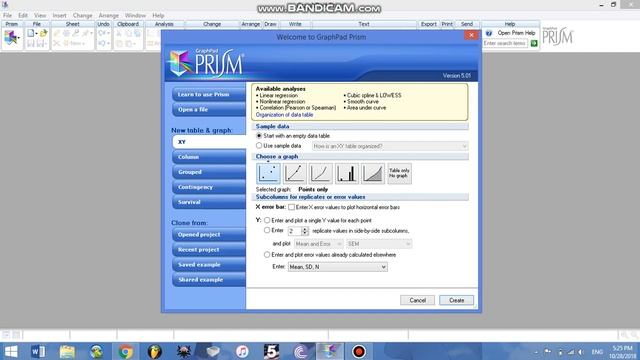This screenshot has width=640, height=360.
Task: Clone from Shared example
Action: pos(209,280)
